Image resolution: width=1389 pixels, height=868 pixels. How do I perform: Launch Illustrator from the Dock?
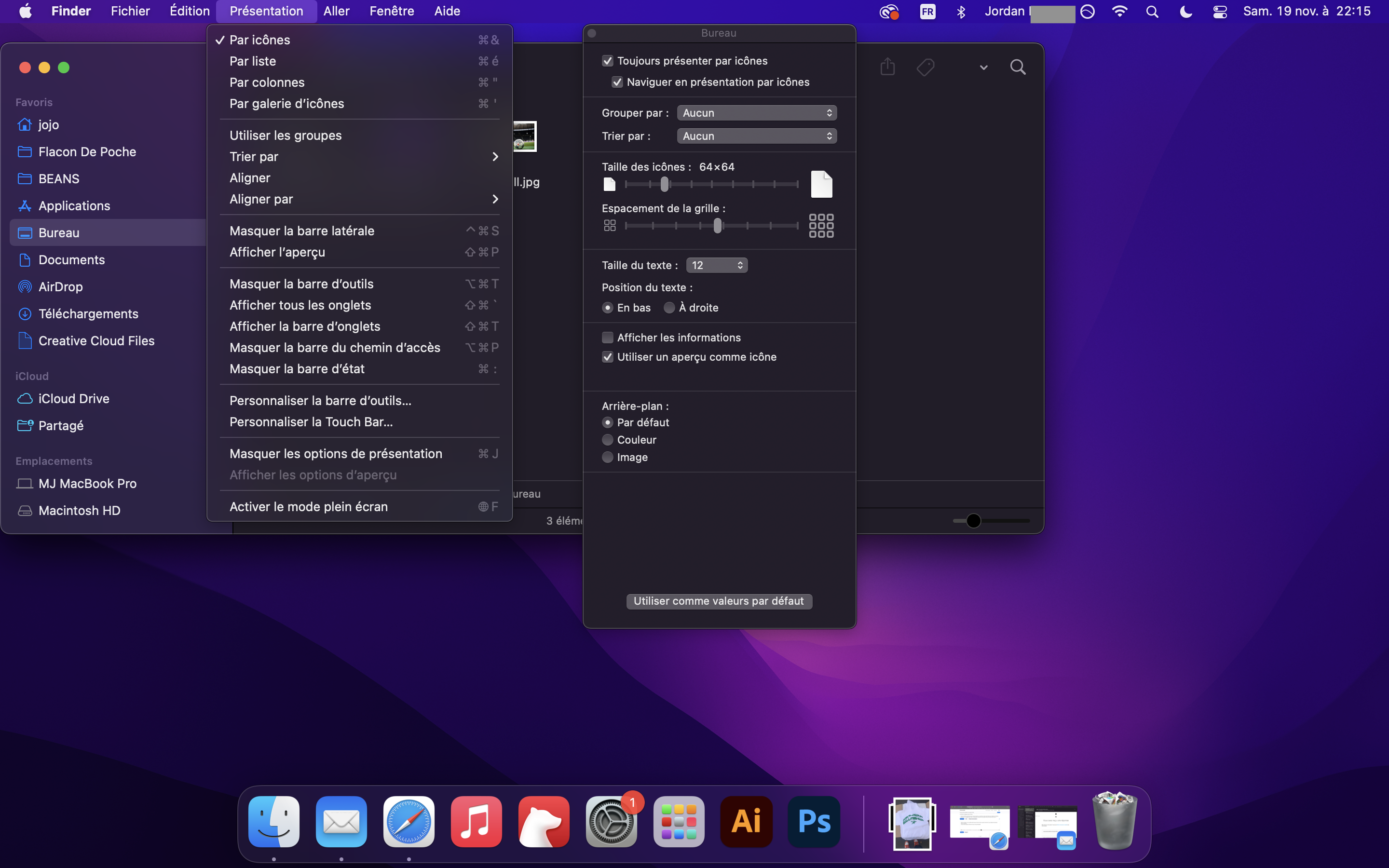click(746, 822)
